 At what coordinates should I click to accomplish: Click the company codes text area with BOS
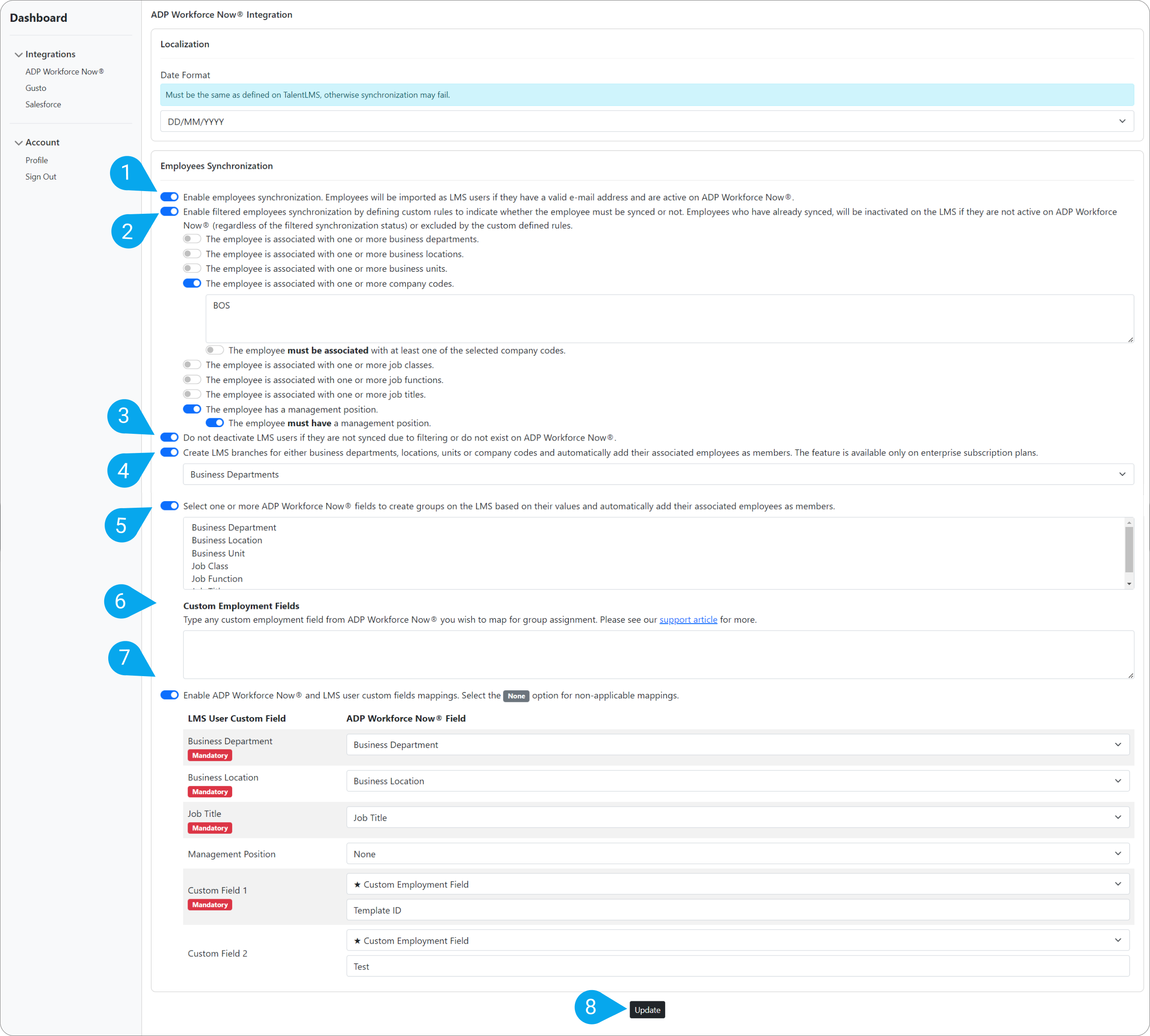(670, 319)
